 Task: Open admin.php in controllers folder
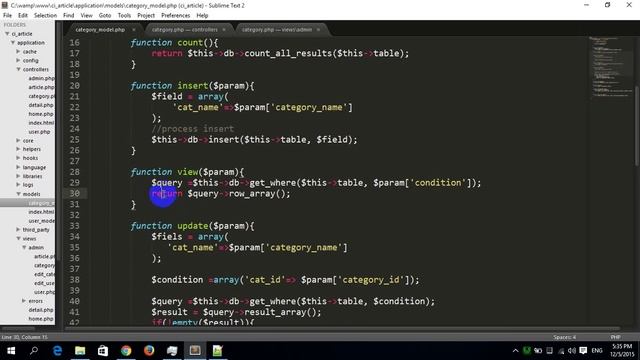click(41, 78)
